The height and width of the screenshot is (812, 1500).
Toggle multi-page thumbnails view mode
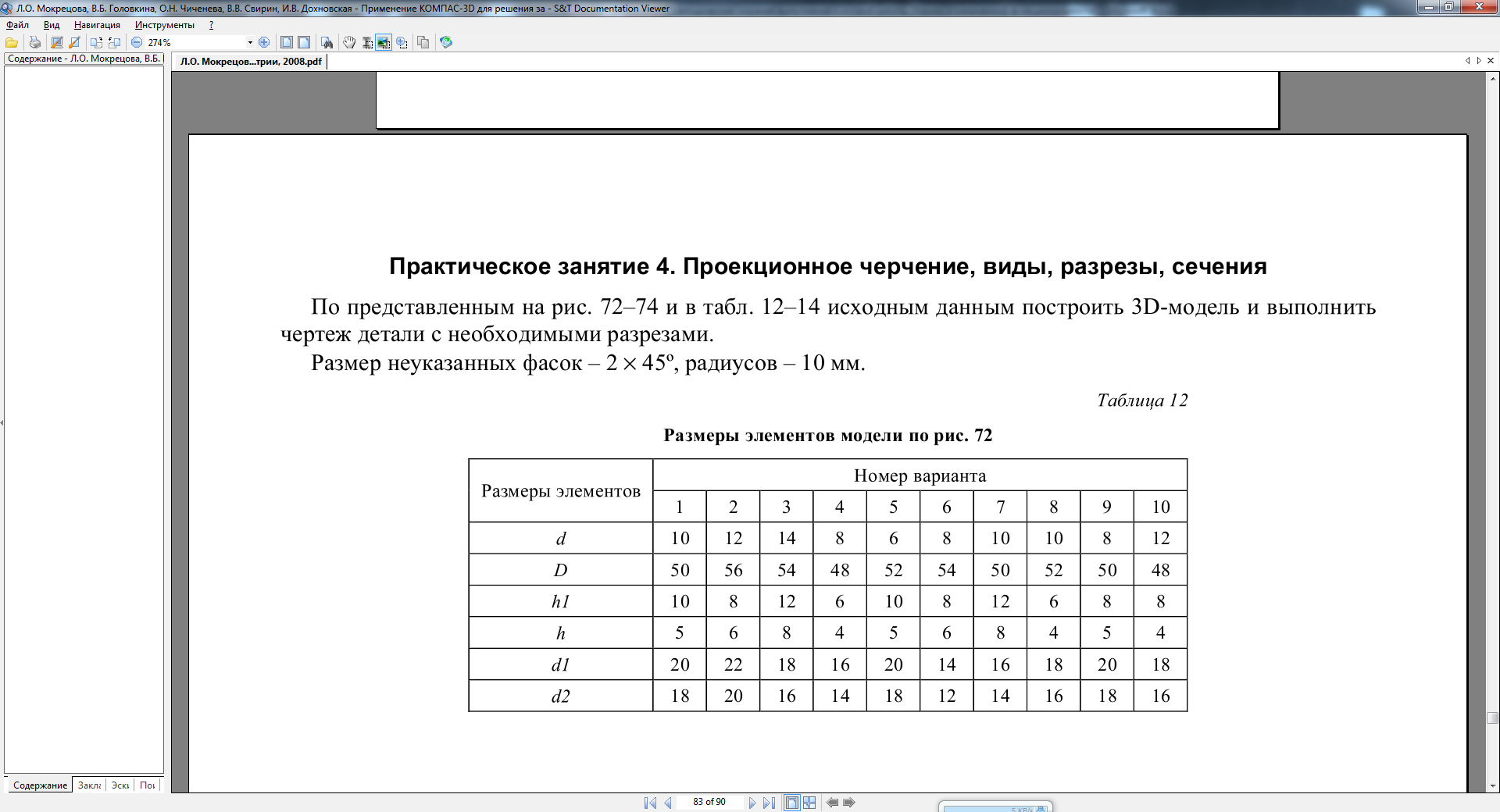click(809, 803)
